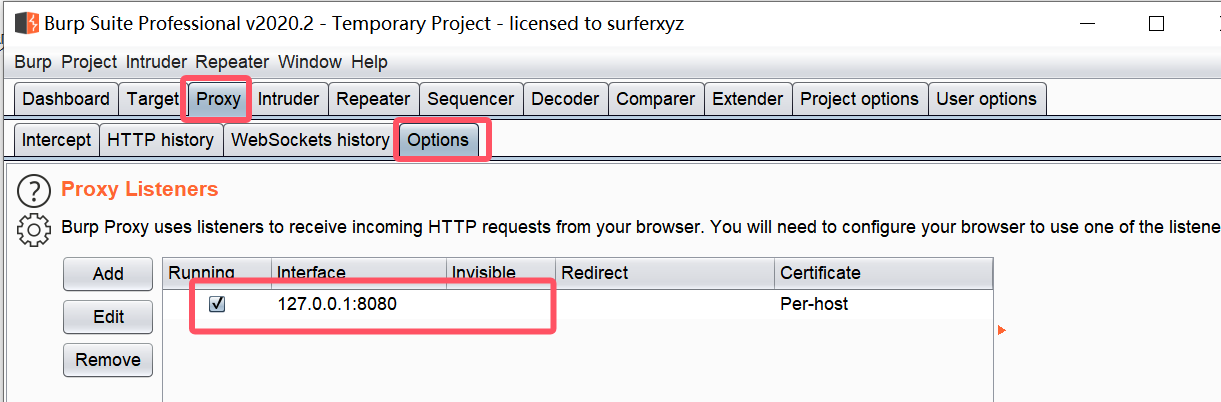Open the Burp menu

click(x=33, y=62)
